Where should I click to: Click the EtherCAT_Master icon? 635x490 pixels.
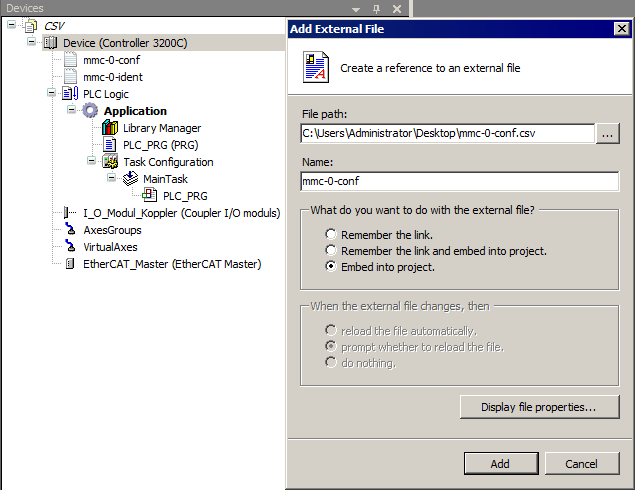70,264
